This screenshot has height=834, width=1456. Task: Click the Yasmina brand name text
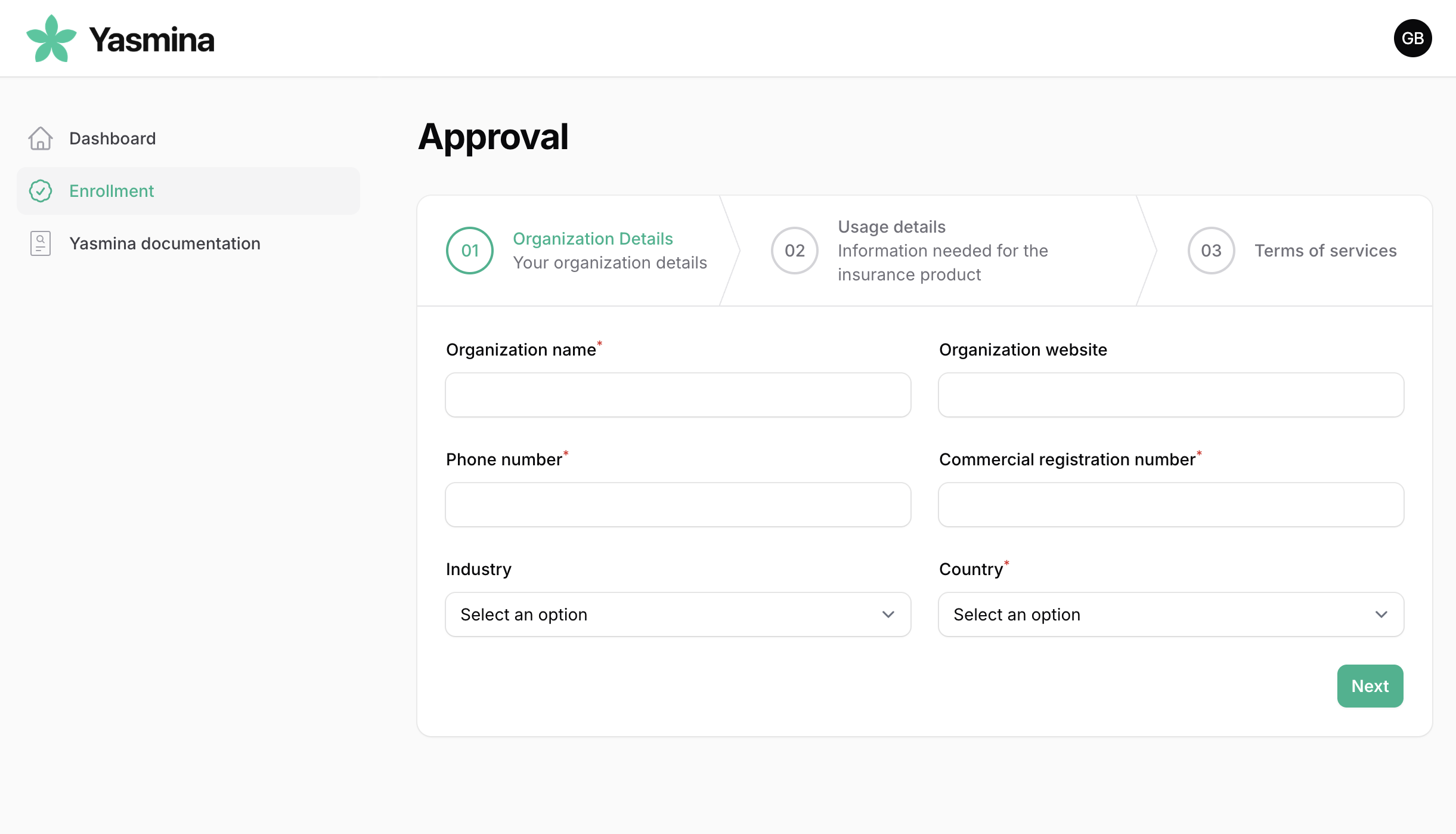[151, 40]
